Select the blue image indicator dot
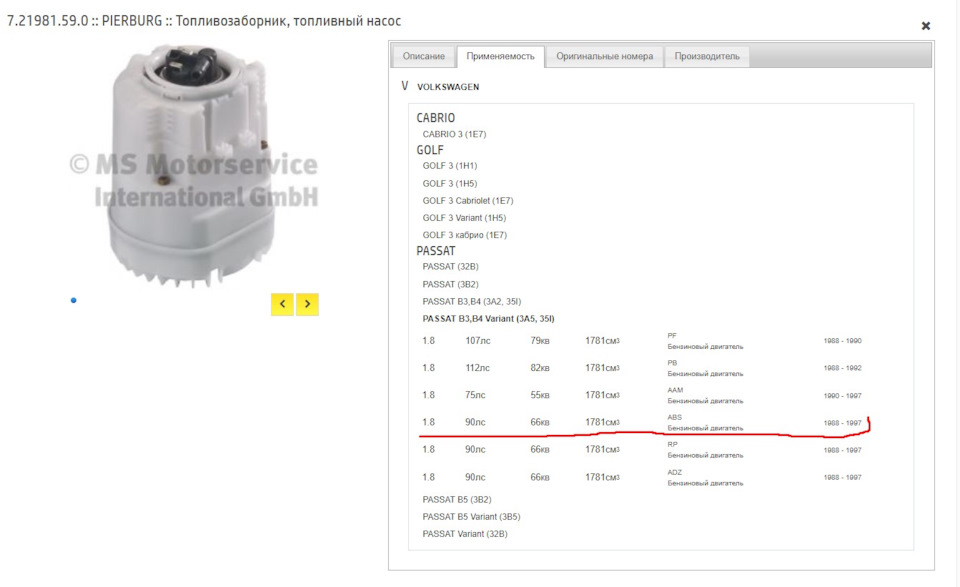Image resolution: width=960 pixels, height=587 pixels. (x=73, y=301)
